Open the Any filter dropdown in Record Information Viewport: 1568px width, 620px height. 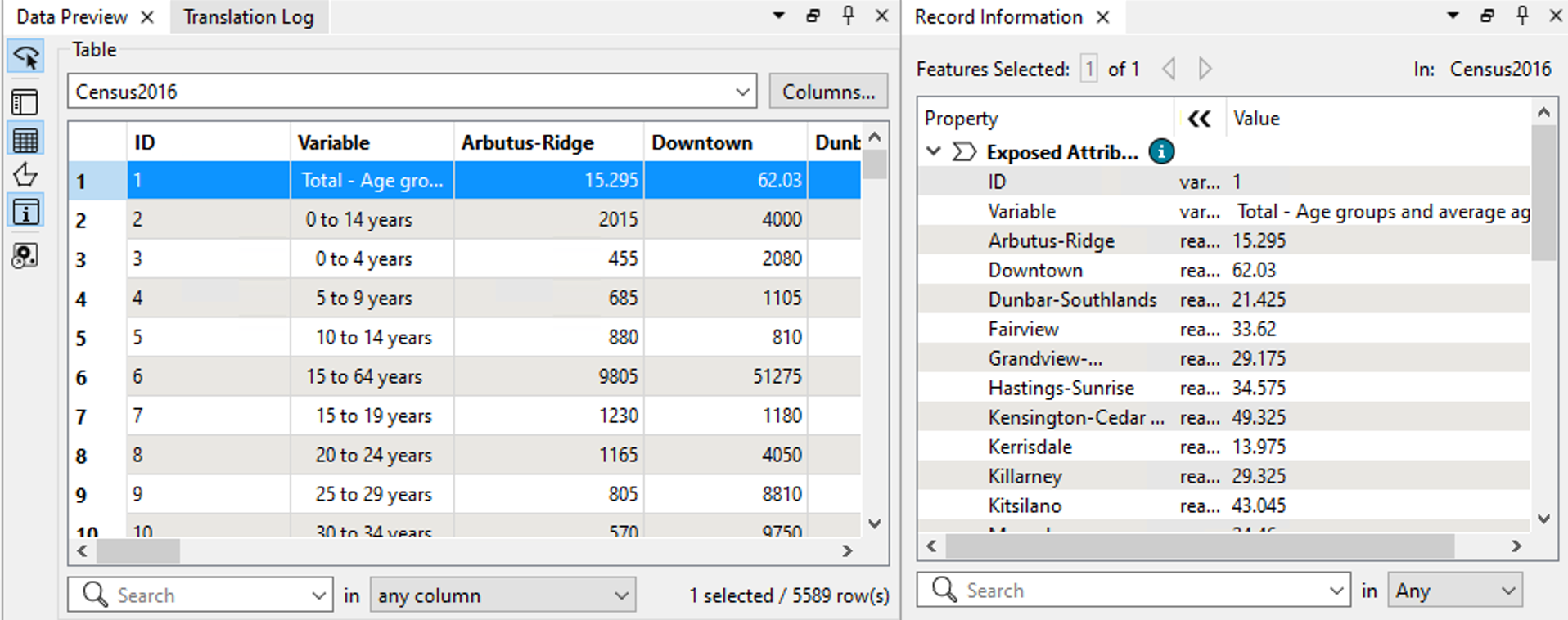[1454, 591]
